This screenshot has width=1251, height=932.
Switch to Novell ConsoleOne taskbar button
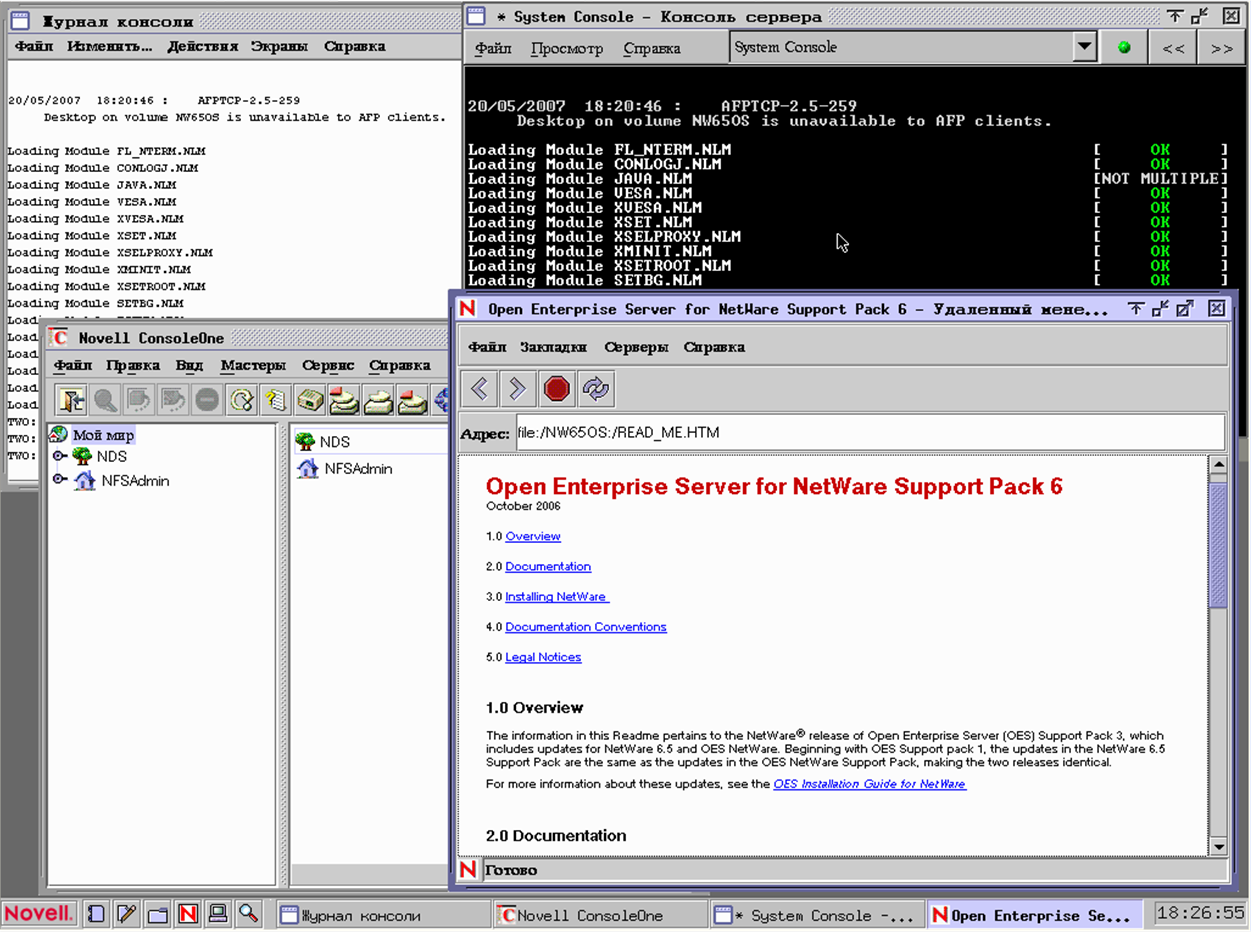[x=600, y=914]
